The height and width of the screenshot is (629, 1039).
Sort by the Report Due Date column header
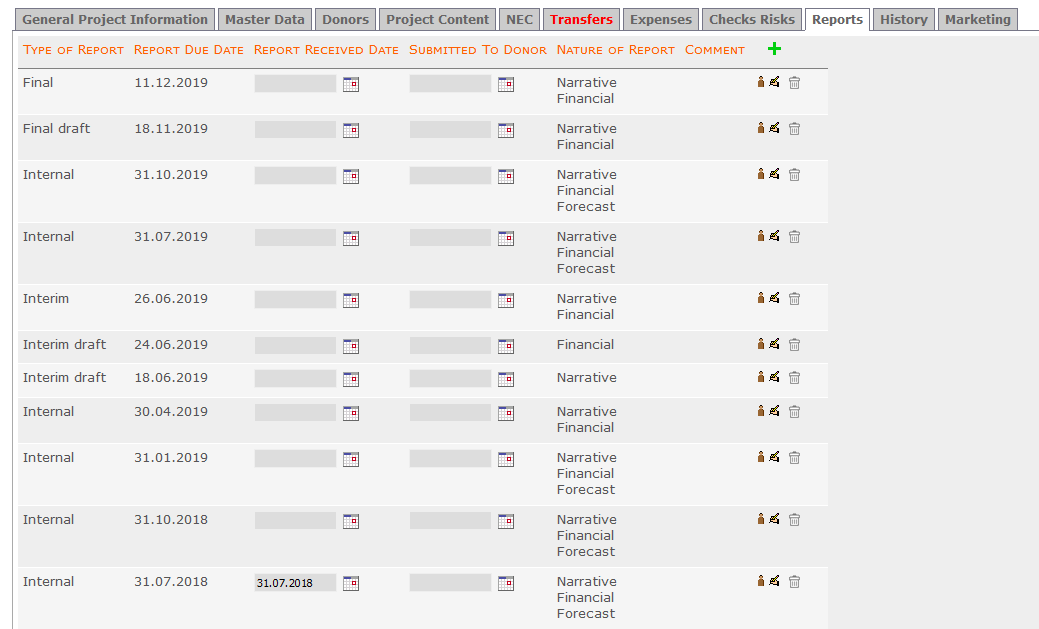coord(188,49)
